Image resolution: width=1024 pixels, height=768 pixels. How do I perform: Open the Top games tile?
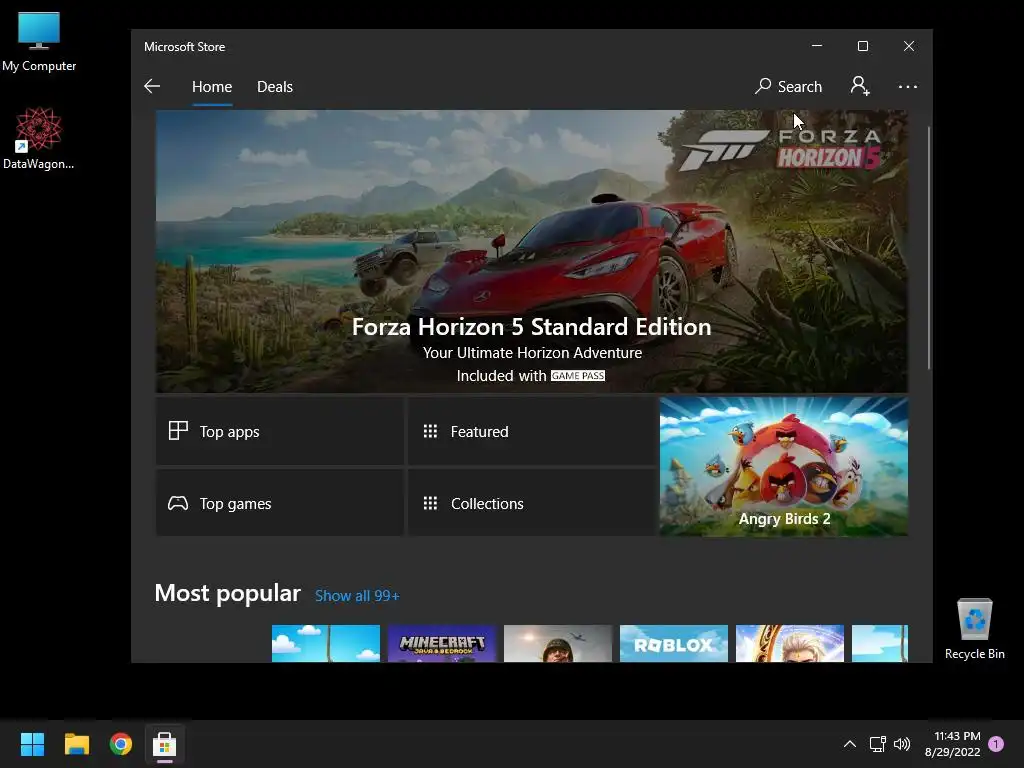280,504
